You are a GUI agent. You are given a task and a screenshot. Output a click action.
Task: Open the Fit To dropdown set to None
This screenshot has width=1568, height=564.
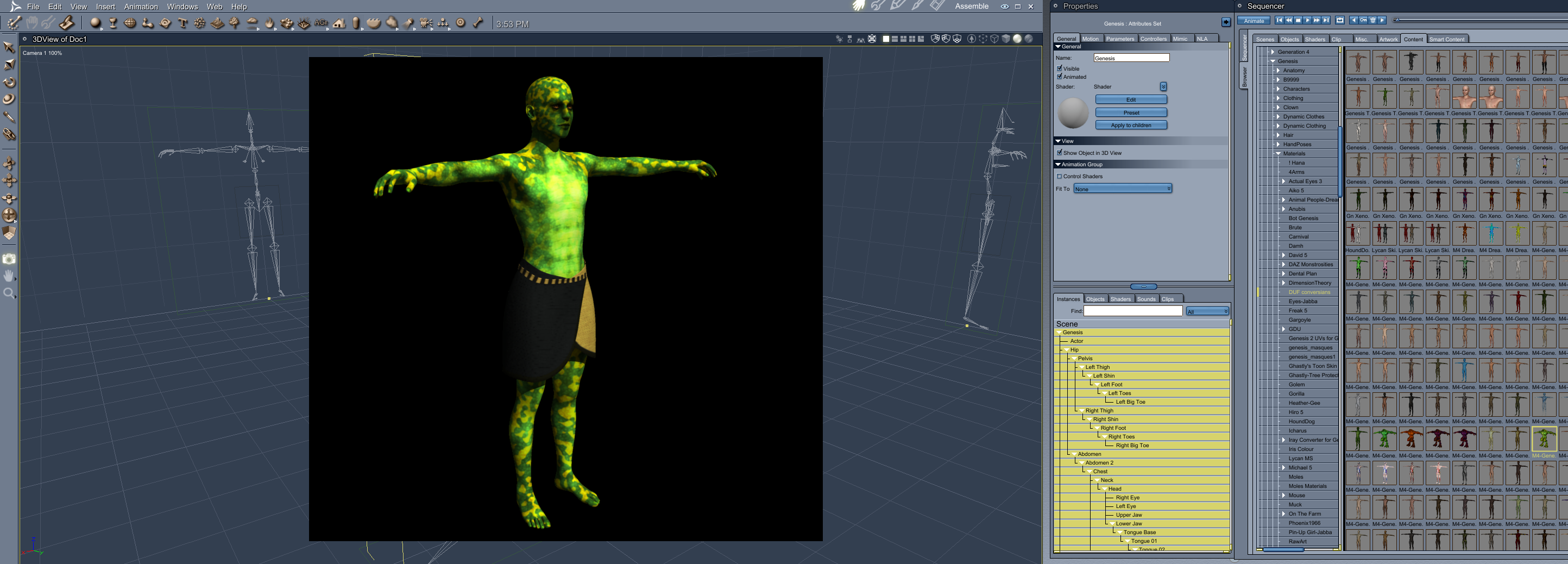[1122, 189]
